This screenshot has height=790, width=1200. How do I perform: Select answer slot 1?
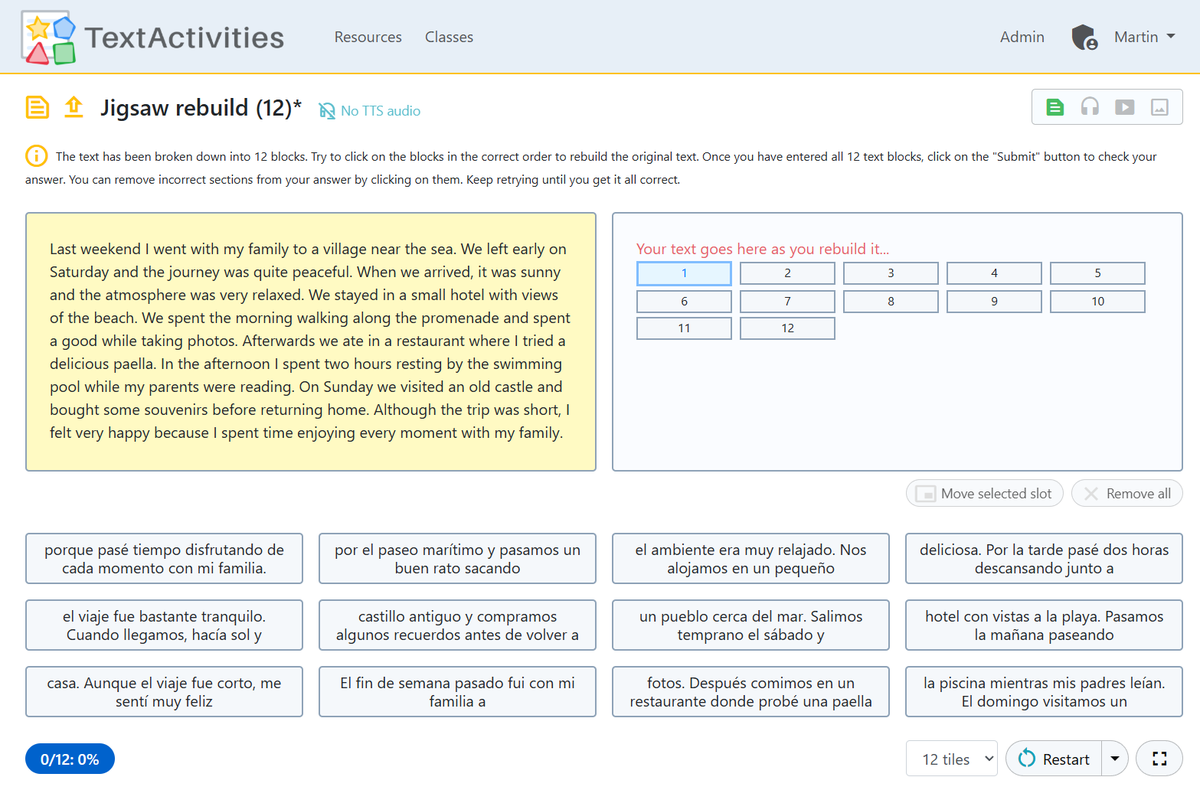click(684, 273)
